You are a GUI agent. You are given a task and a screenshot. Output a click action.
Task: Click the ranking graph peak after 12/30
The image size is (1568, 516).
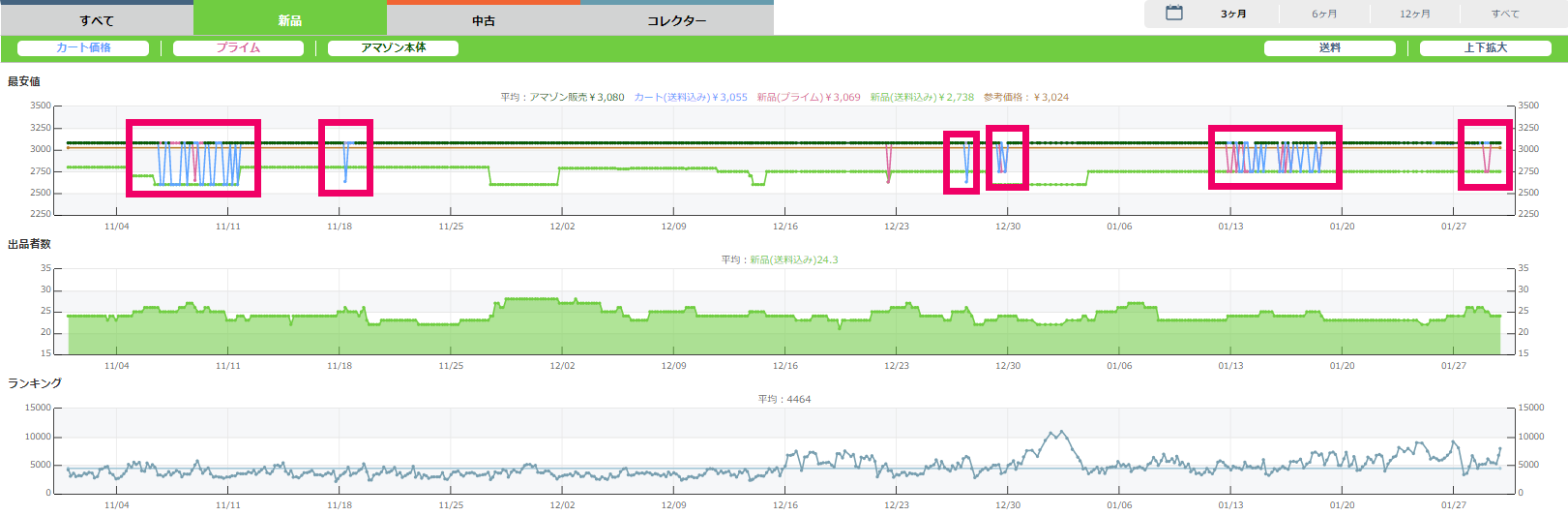pyautogui.click(x=1061, y=432)
